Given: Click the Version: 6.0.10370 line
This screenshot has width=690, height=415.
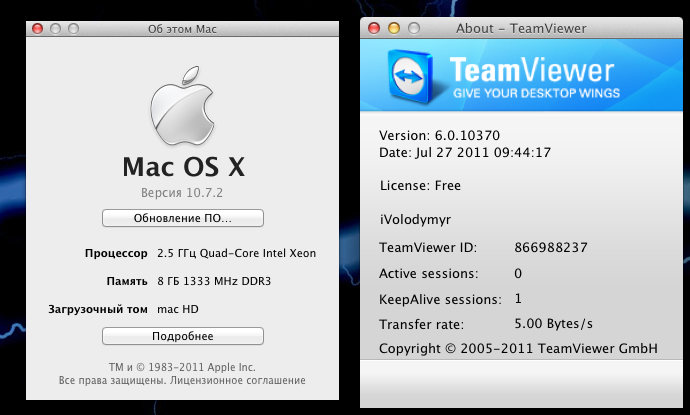Looking at the screenshot, I should pyautogui.click(x=439, y=135).
